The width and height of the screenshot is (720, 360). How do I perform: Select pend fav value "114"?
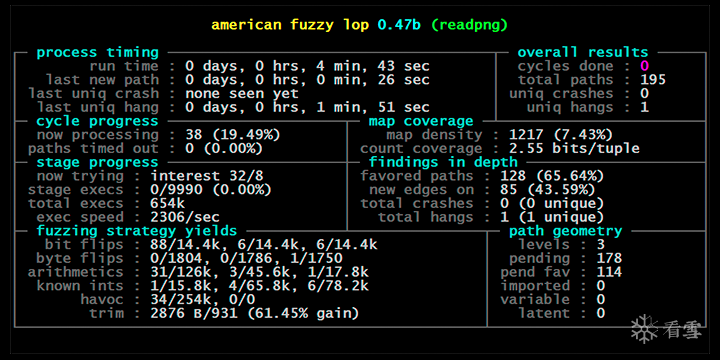[609, 272]
